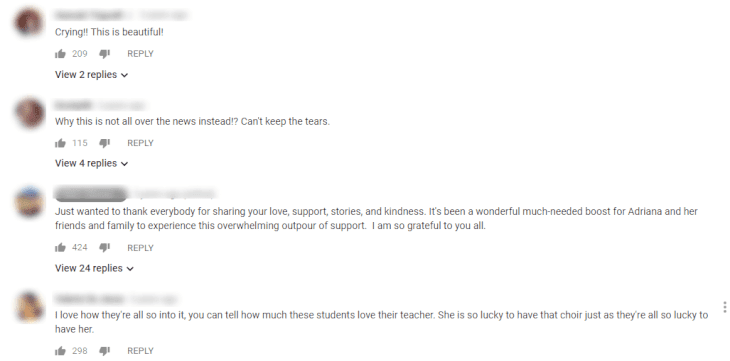Thumbs up the thank-you comment with 424 likes
Screen dimensions: 730x361
[x=60, y=248]
